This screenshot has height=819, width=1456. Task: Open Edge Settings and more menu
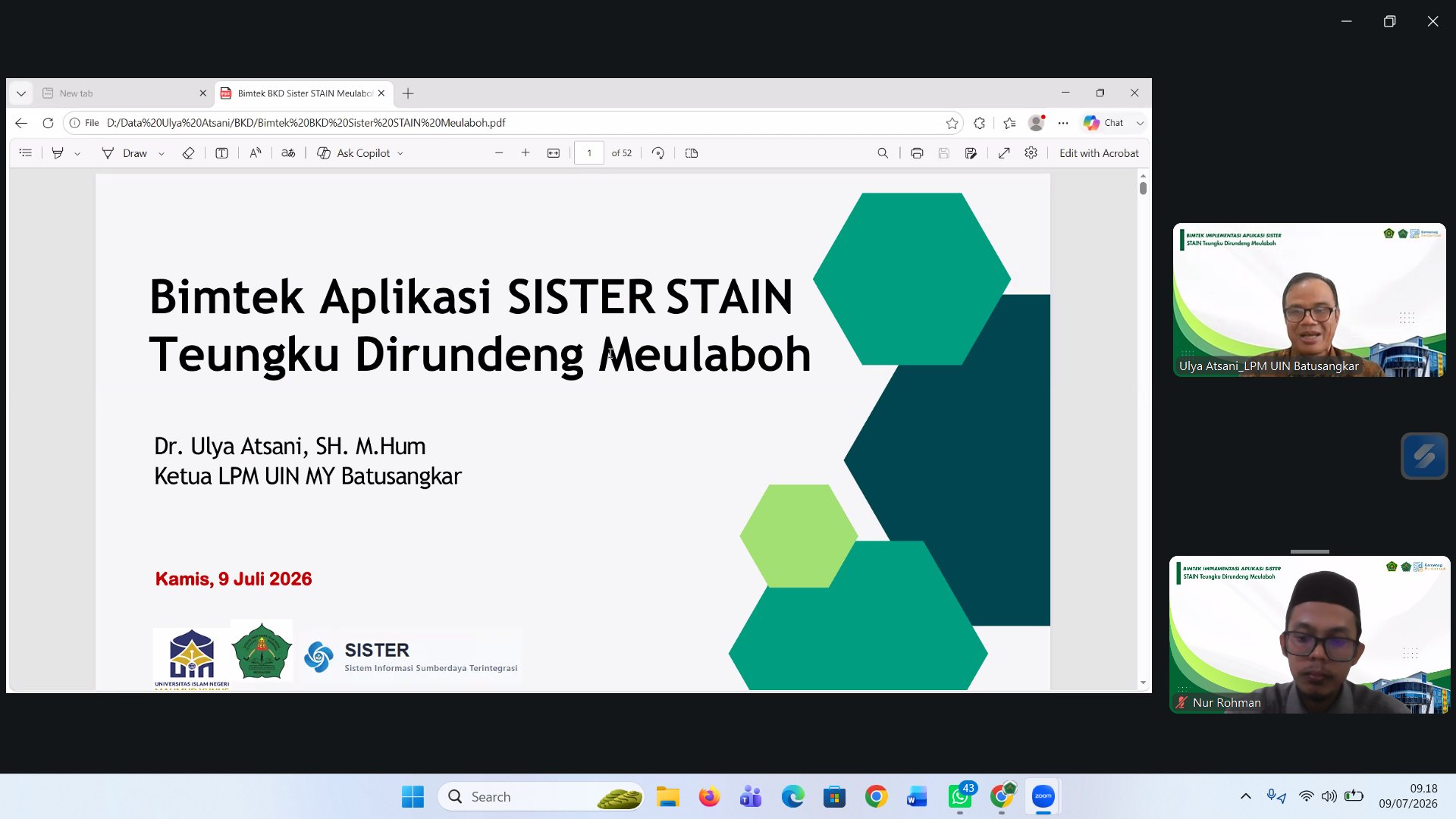pyautogui.click(x=1063, y=123)
